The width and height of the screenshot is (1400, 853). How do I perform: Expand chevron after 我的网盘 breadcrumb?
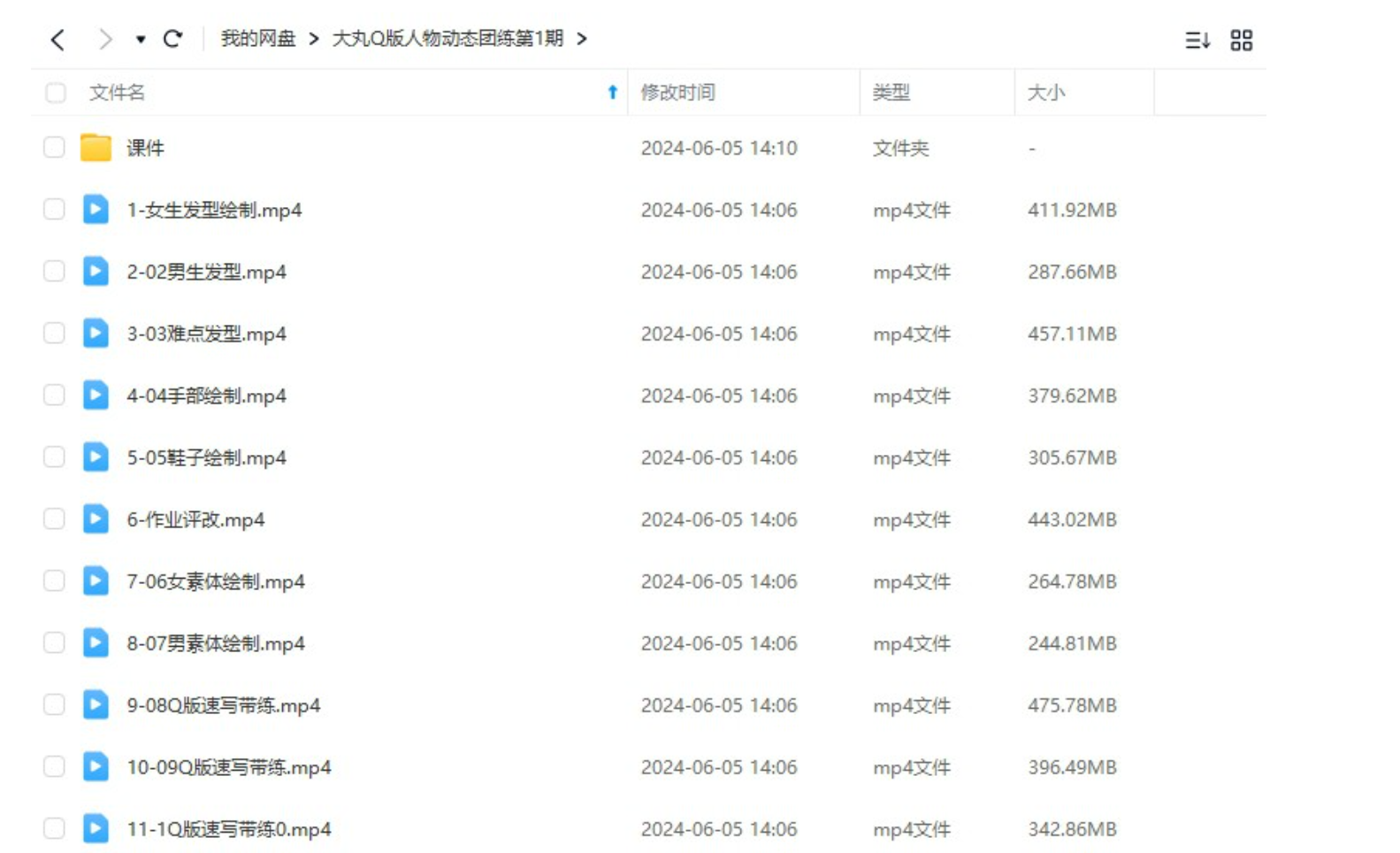click(314, 39)
